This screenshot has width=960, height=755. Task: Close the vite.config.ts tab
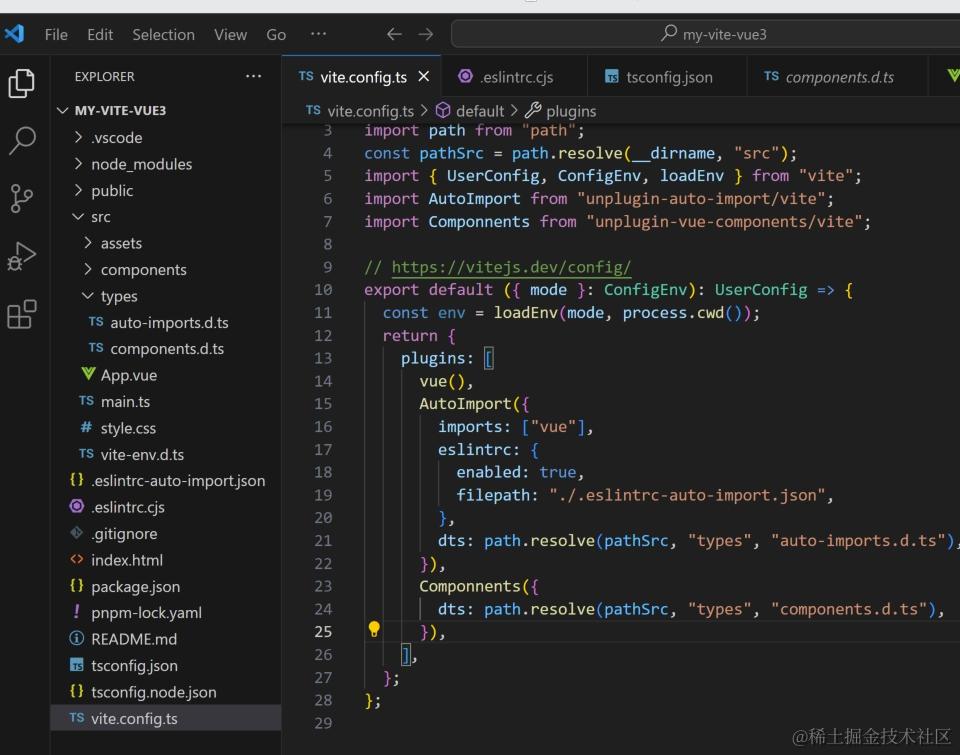(x=424, y=77)
